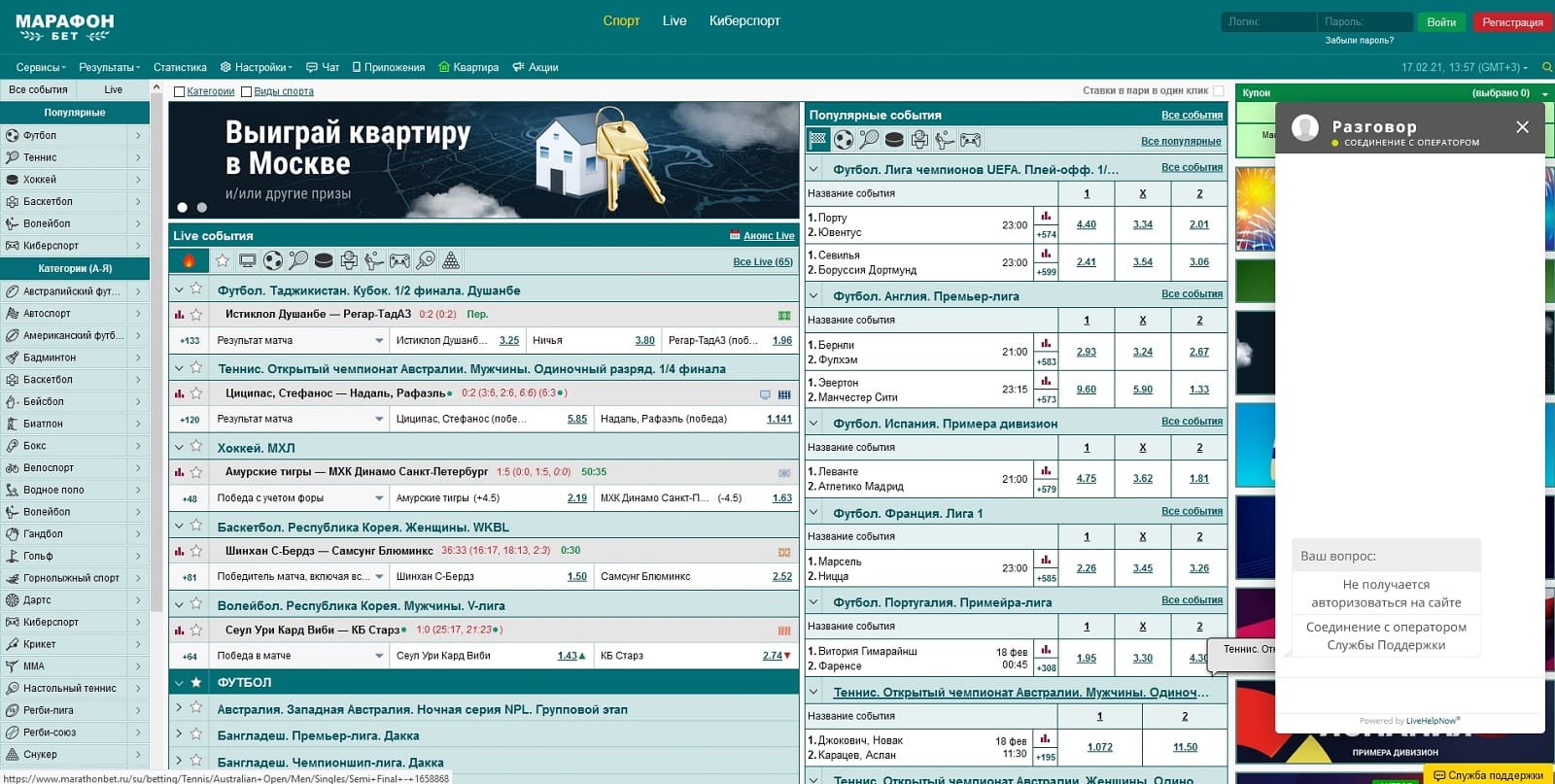Select first banner carousel dot
This screenshot has height=784, width=1555.
(182, 207)
